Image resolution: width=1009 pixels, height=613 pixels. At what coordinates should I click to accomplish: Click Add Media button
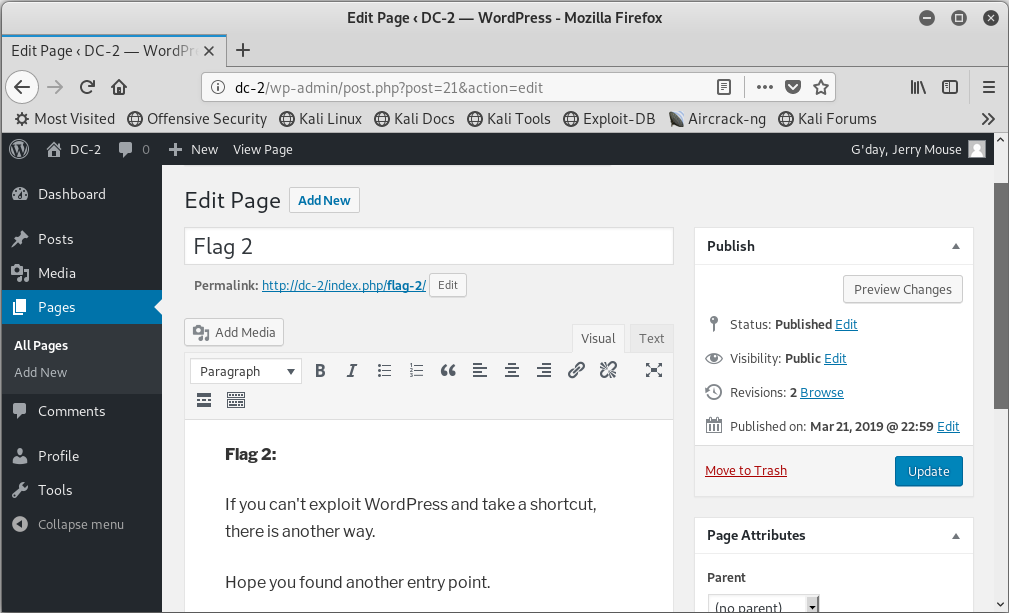(234, 333)
